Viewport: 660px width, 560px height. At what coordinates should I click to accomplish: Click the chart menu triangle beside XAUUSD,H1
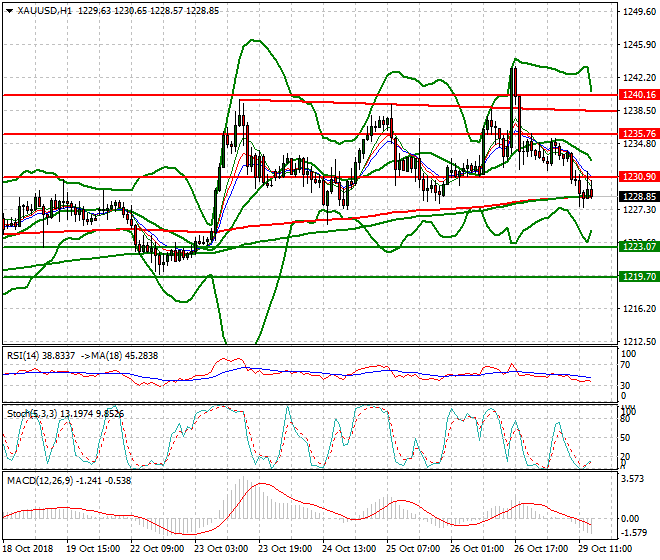(x=9, y=11)
